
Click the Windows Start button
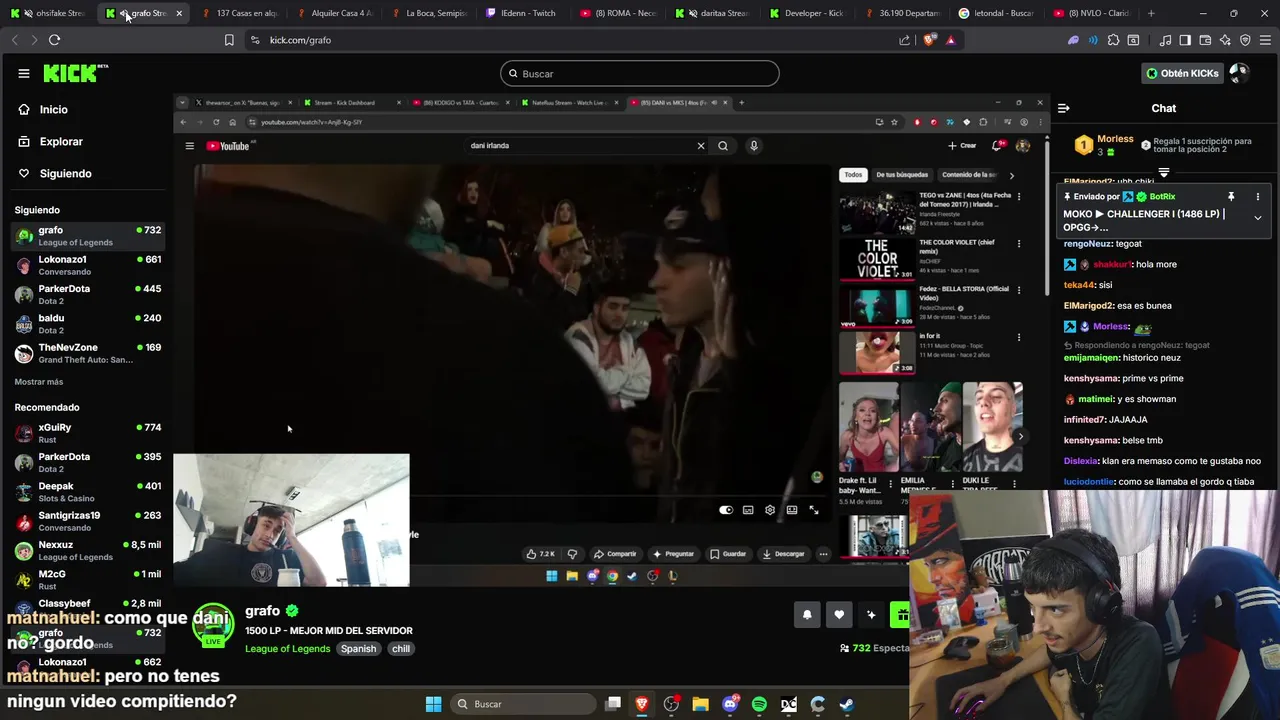pyautogui.click(x=433, y=704)
